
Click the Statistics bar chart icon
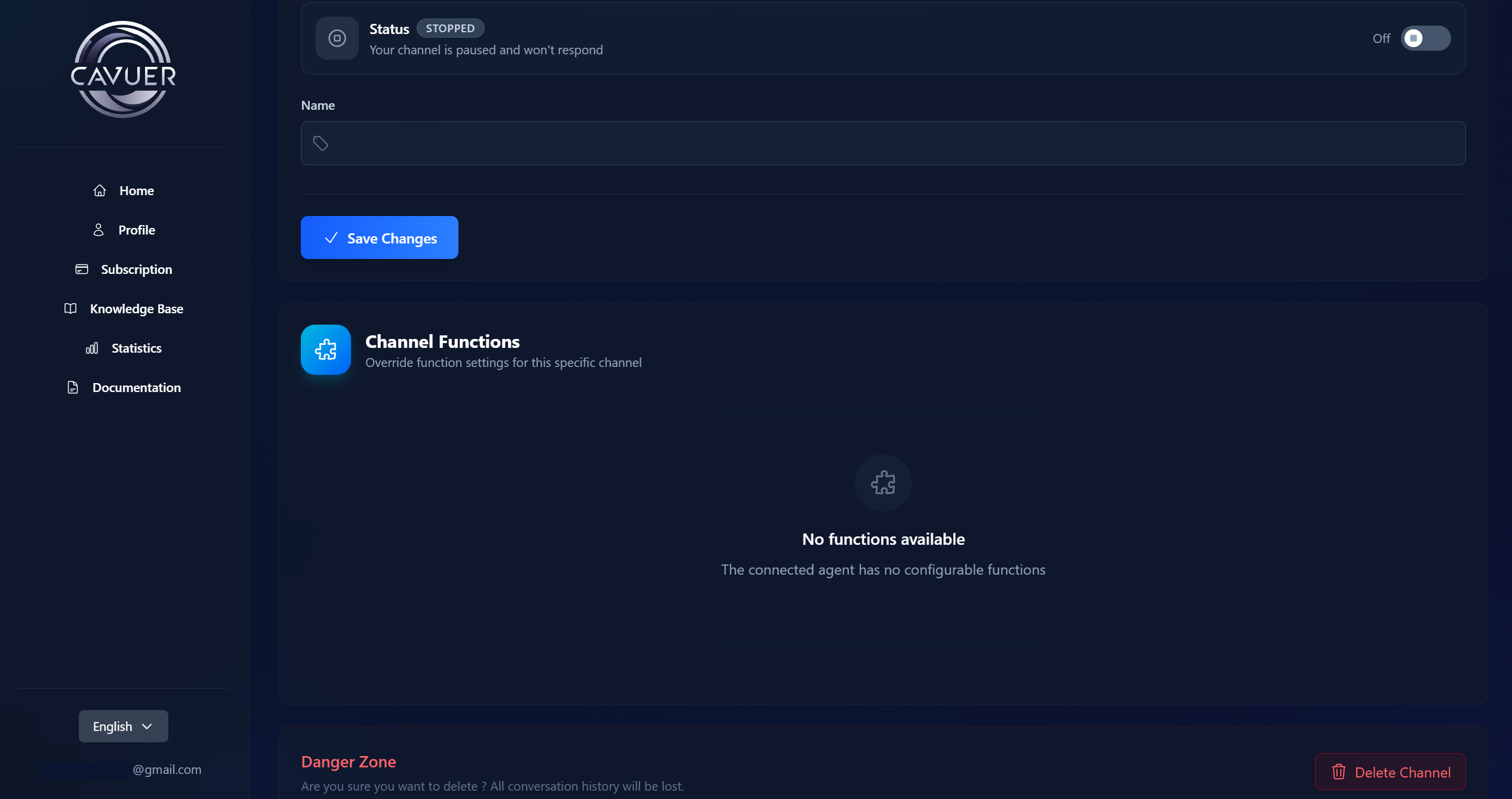(x=92, y=348)
